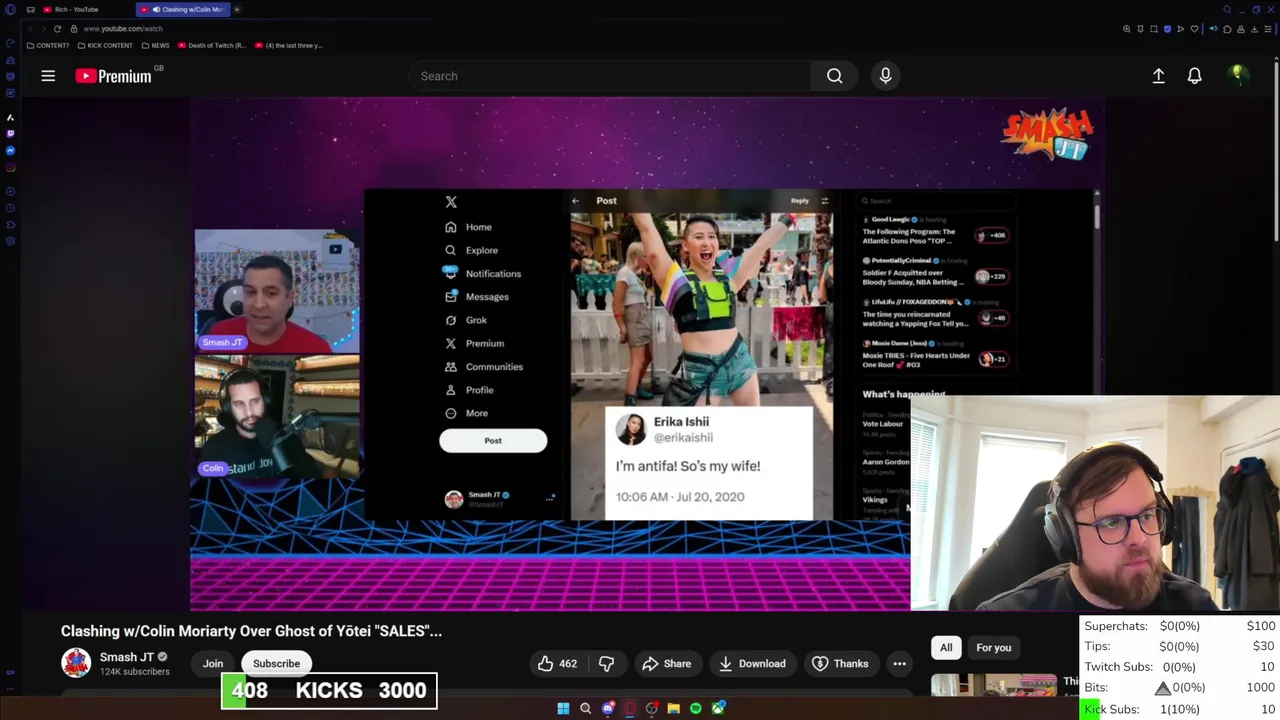The image size is (1280, 720).
Task: Select the For you filter chip
Action: (993, 648)
